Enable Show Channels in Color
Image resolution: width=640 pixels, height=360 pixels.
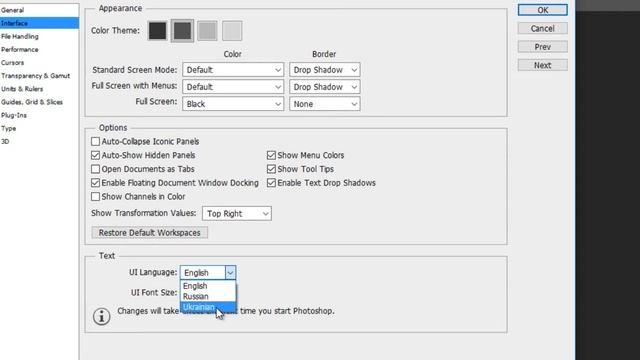point(96,197)
